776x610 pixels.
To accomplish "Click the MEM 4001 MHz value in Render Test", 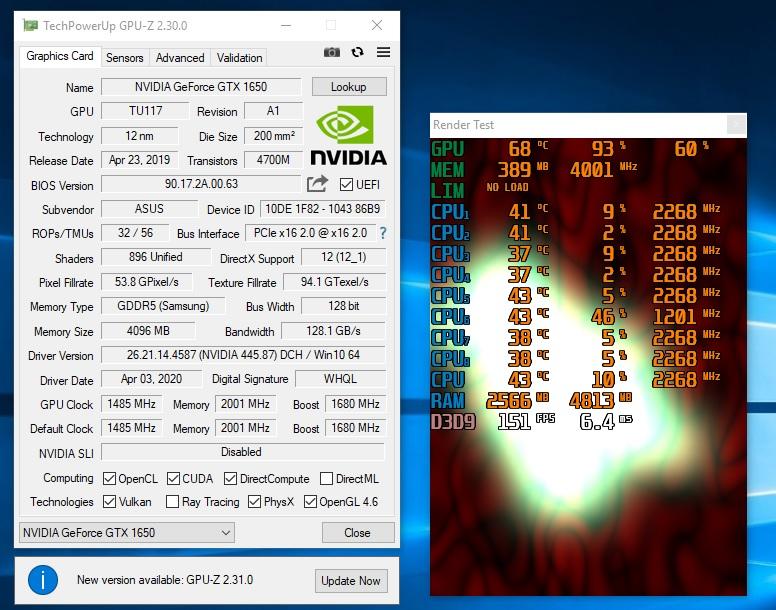I will click(603, 170).
